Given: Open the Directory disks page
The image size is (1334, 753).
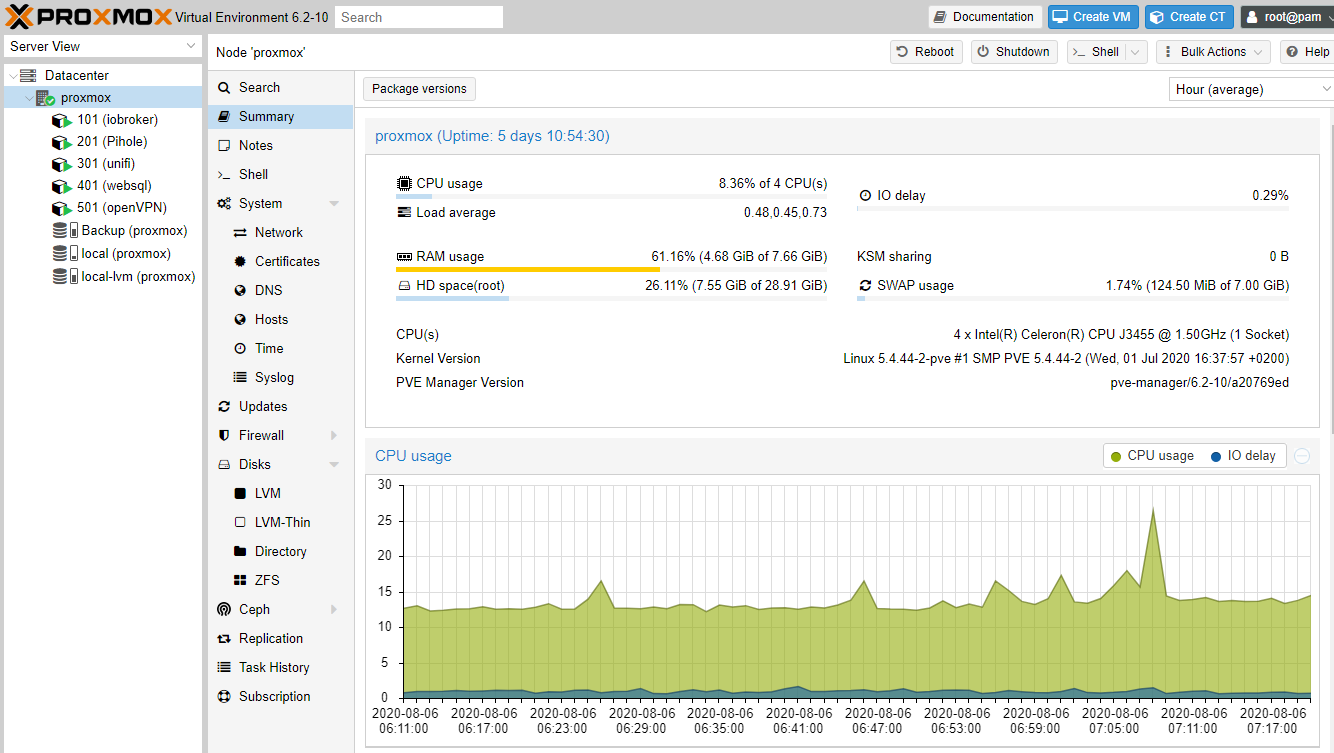Looking at the screenshot, I should pyautogui.click(x=280, y=551).
